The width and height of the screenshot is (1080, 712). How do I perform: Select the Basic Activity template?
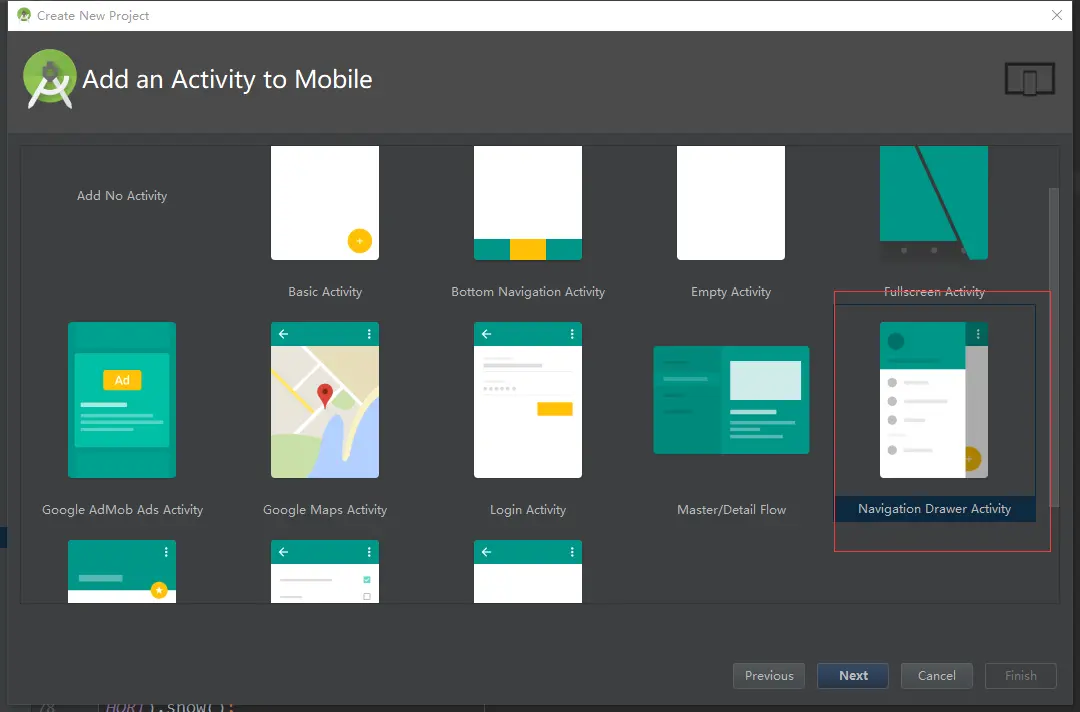point(324,203)
